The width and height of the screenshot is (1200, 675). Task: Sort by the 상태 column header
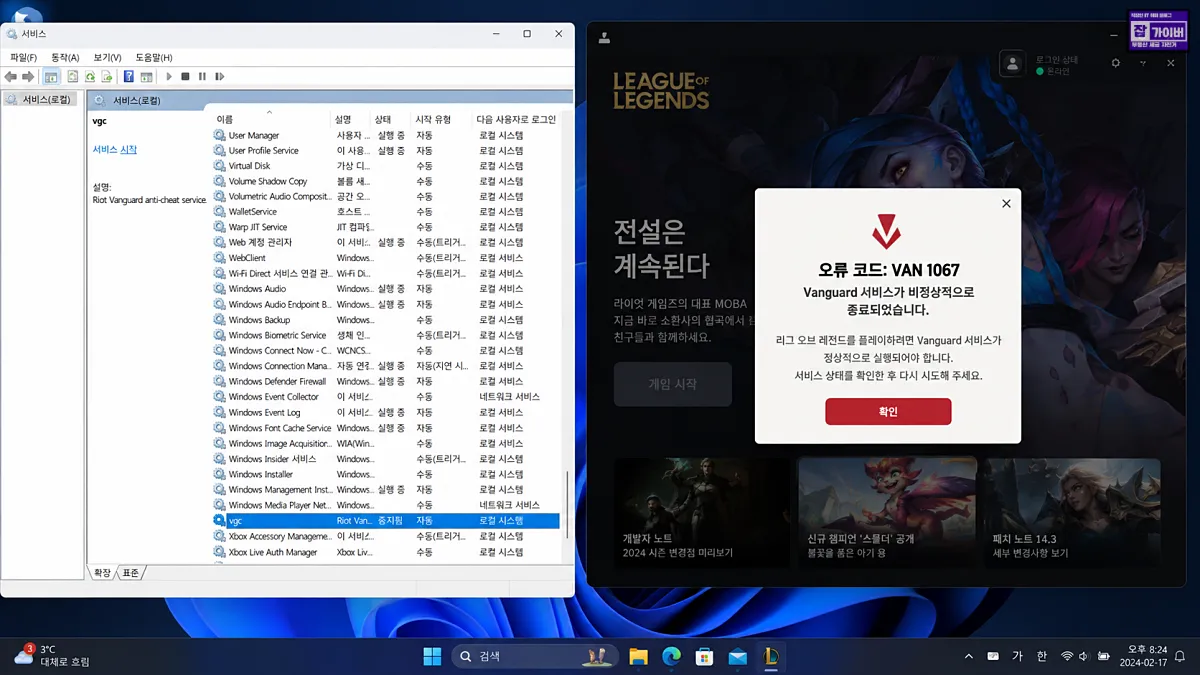click(x=390, y=119)
